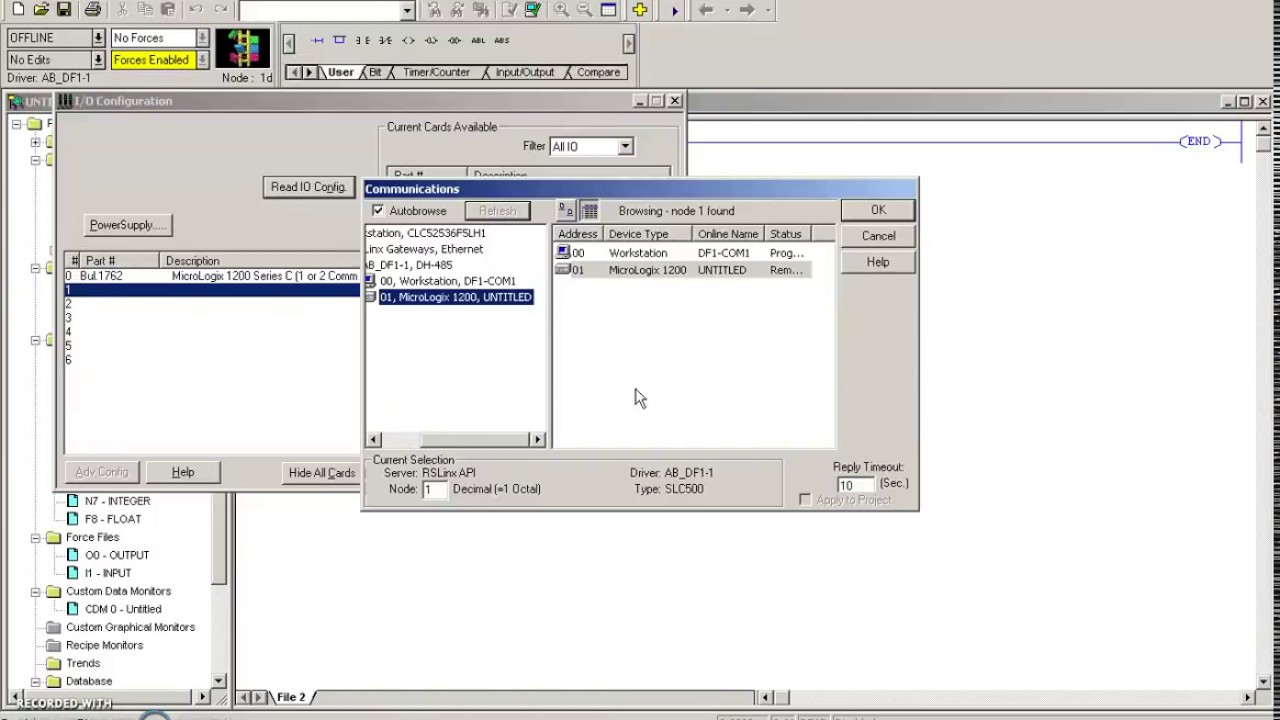The image size is (1280, 720).
Task: Select the XIO examine-if-open instruction
Action: (385, 41)
